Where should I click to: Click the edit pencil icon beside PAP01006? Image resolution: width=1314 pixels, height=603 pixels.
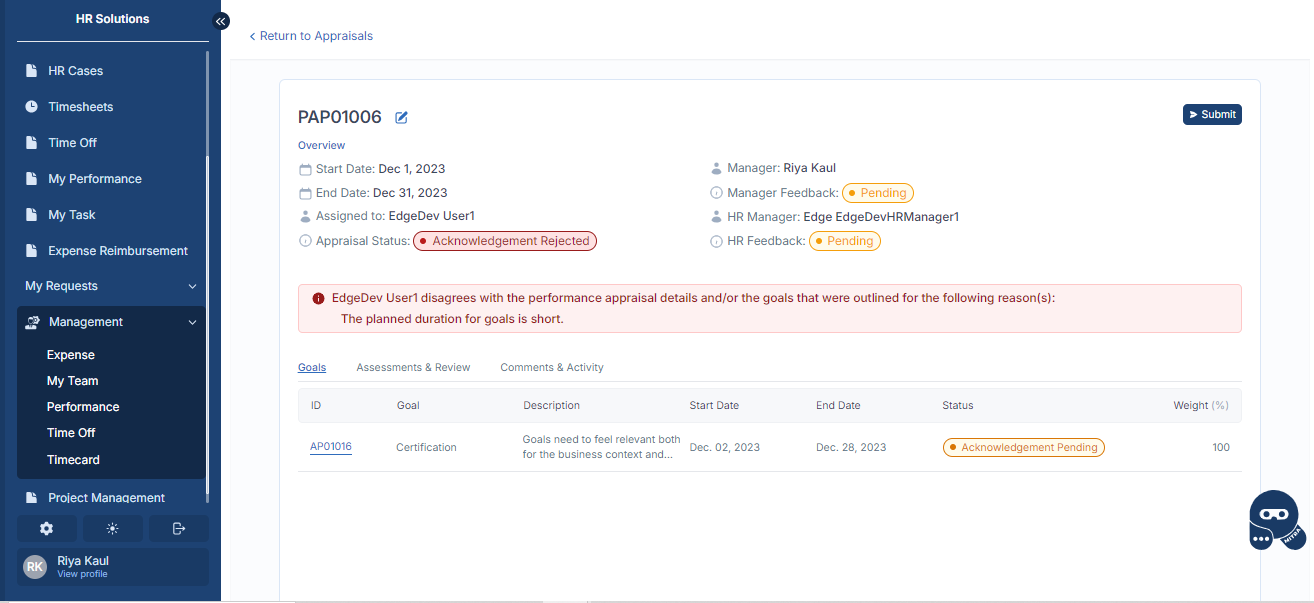pyautogui.click(x=401, y=118)
